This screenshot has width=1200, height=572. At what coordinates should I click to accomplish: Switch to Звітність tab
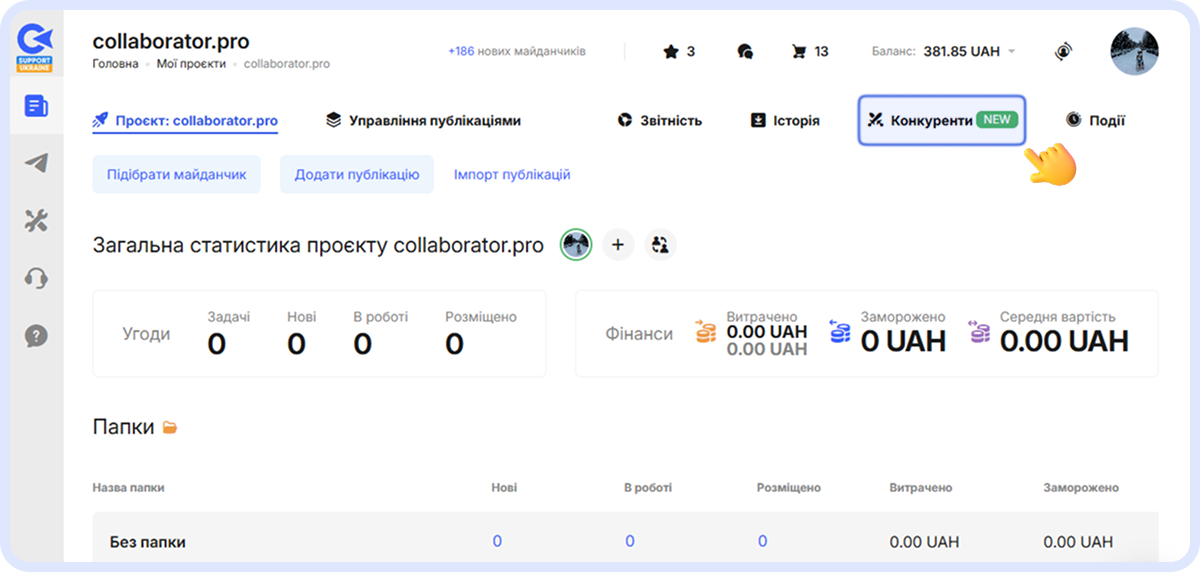coord(659,121)
